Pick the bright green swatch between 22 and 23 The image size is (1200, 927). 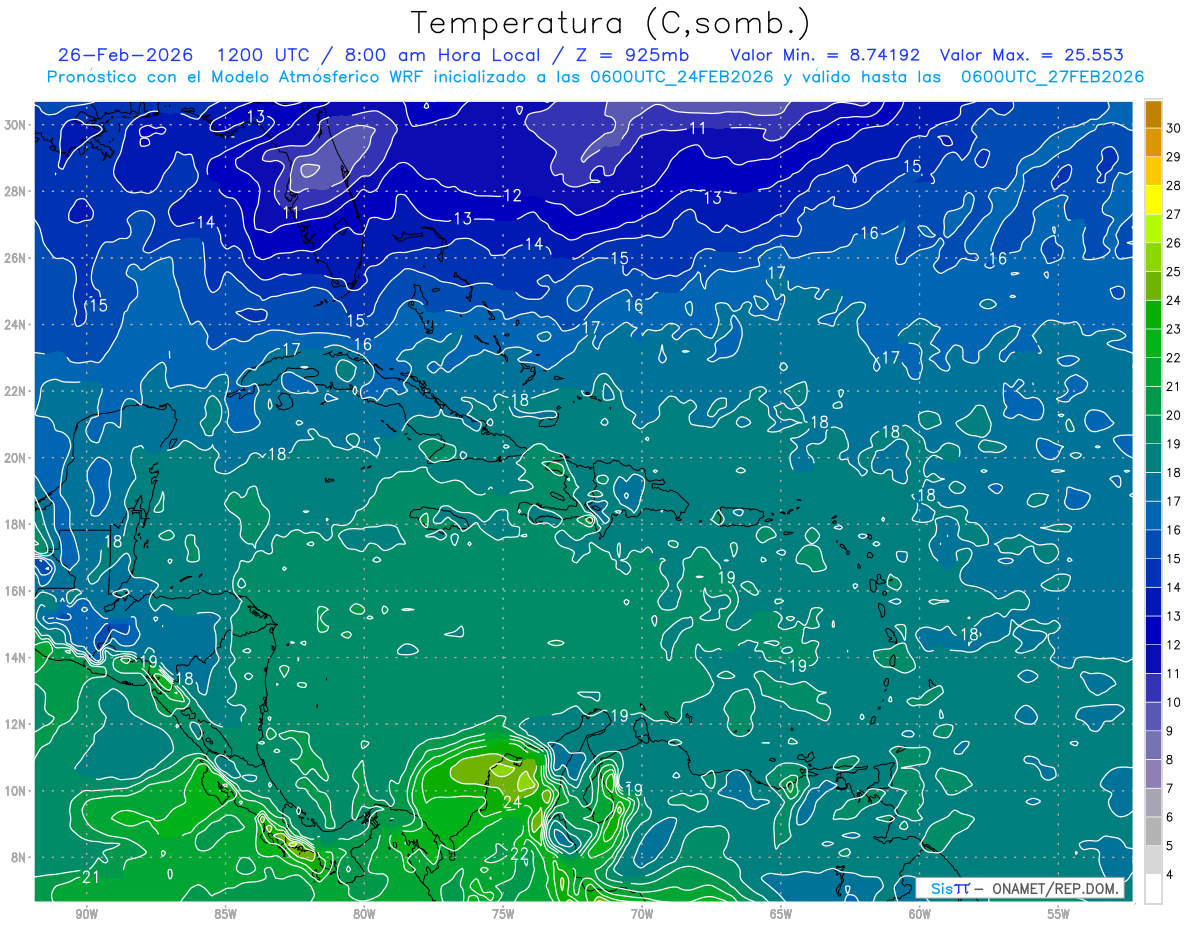[x=1153, y=344]
